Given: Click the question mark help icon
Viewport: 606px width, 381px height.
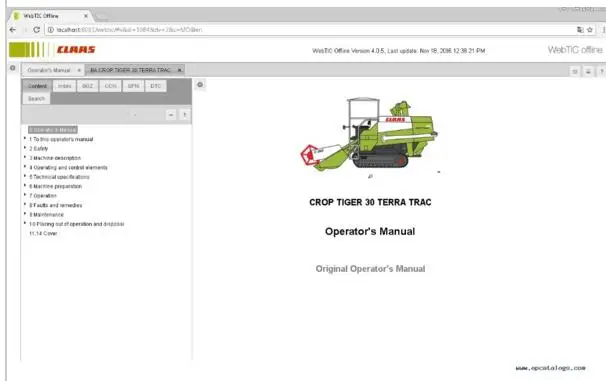Looking at the screenshot, I should 601,71.
